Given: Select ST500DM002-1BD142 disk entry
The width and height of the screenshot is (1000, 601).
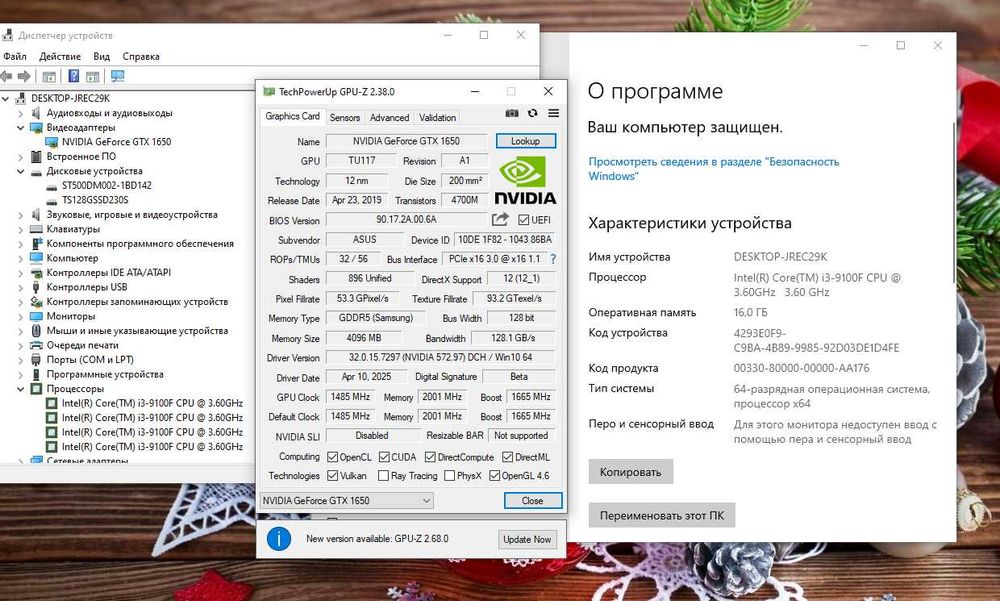Looking at the screenshot, I should click(106, 186).
